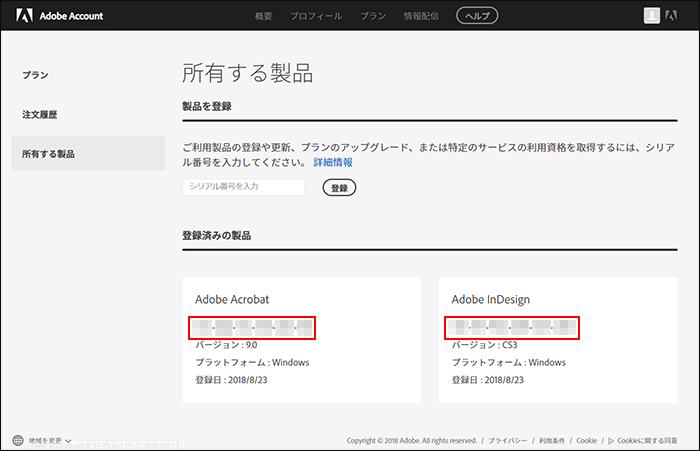Click the Adobe Acrobat product title
Image resolution: width=700 pixels, height=451 pixels.
[x=232, y=299]
